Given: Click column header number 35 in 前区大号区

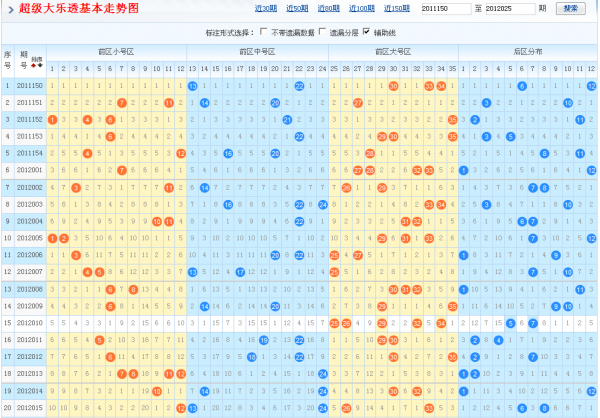Looking at the screenshot, I should 452,69.
